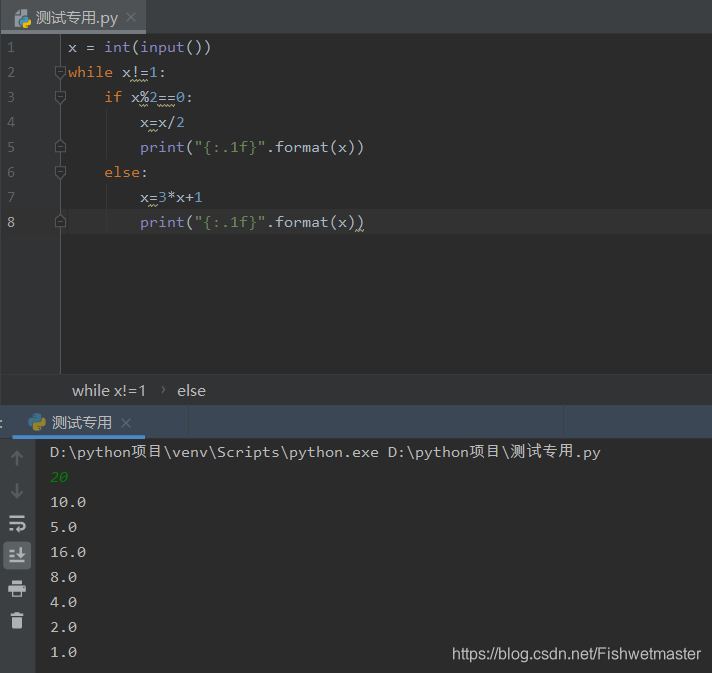The height and width of the screenshot is (673, 712).
Task: Click the code 'x = int(input())'
Action: click(139, 47)
